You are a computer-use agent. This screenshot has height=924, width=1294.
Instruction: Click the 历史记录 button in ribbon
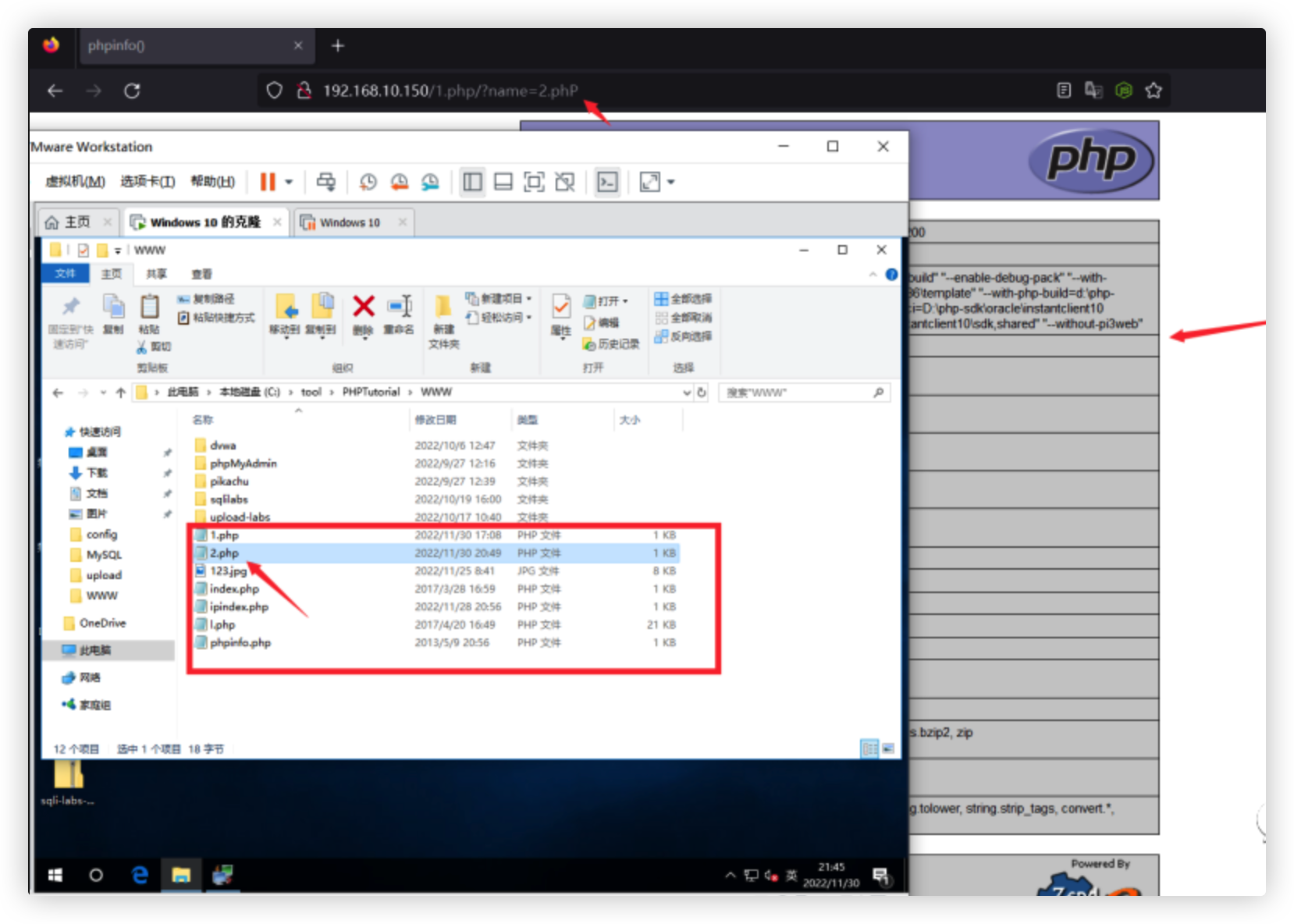611,344
